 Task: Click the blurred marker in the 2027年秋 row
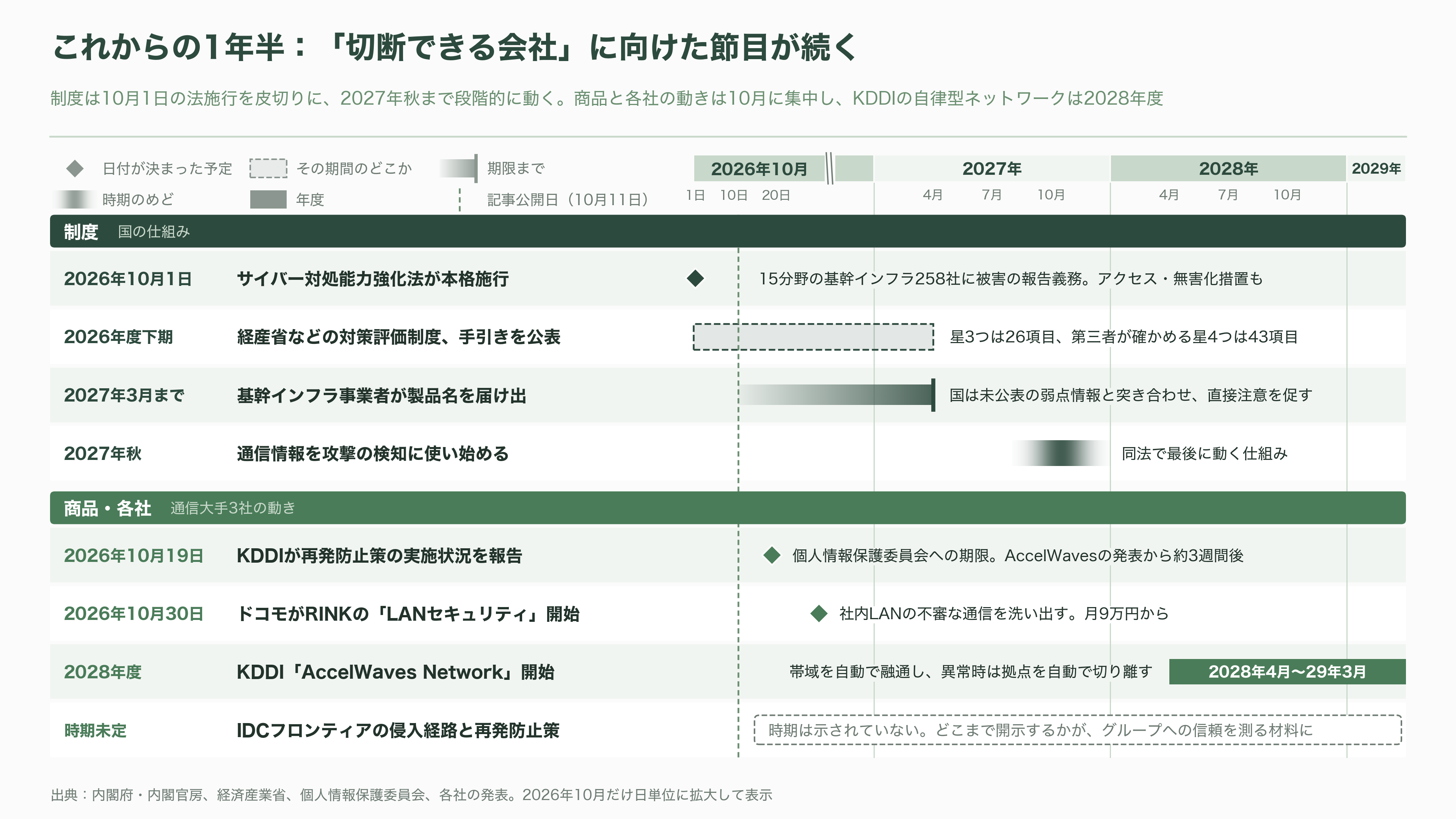coord(1061,453)
